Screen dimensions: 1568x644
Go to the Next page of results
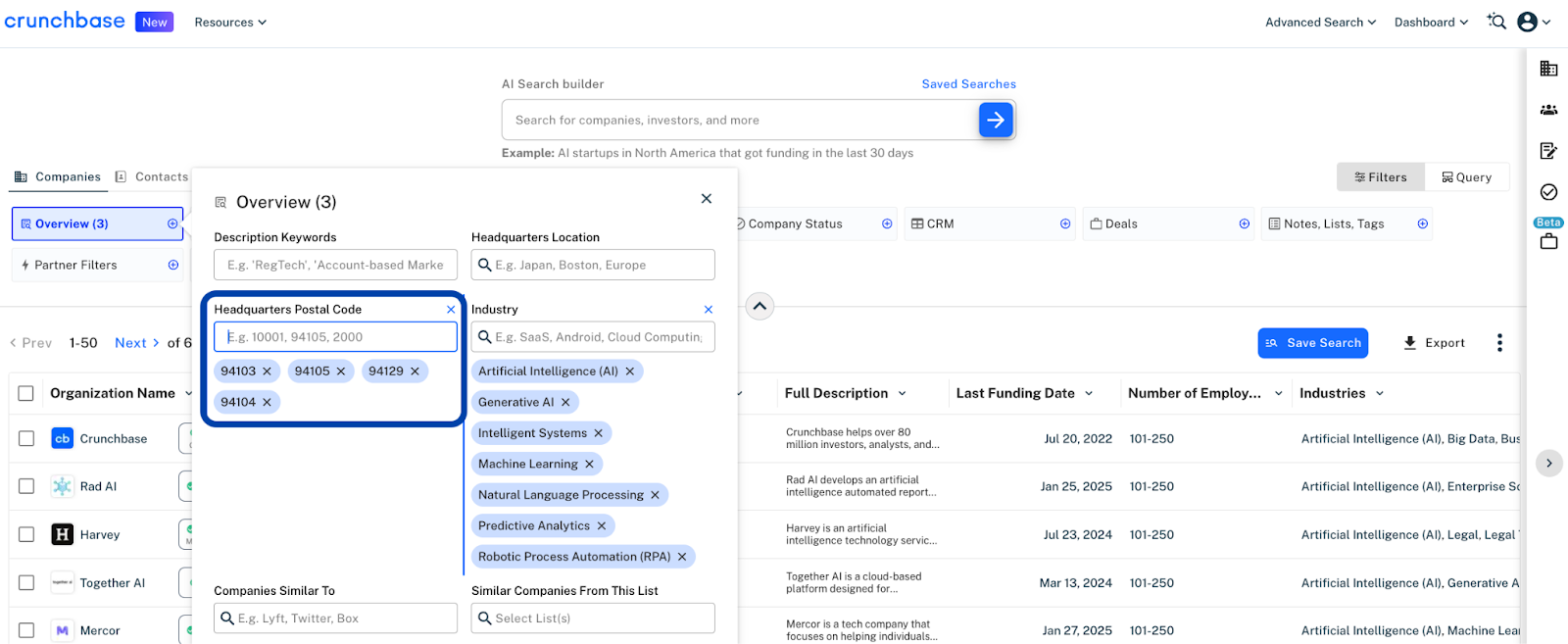click(x=137, y=343)
